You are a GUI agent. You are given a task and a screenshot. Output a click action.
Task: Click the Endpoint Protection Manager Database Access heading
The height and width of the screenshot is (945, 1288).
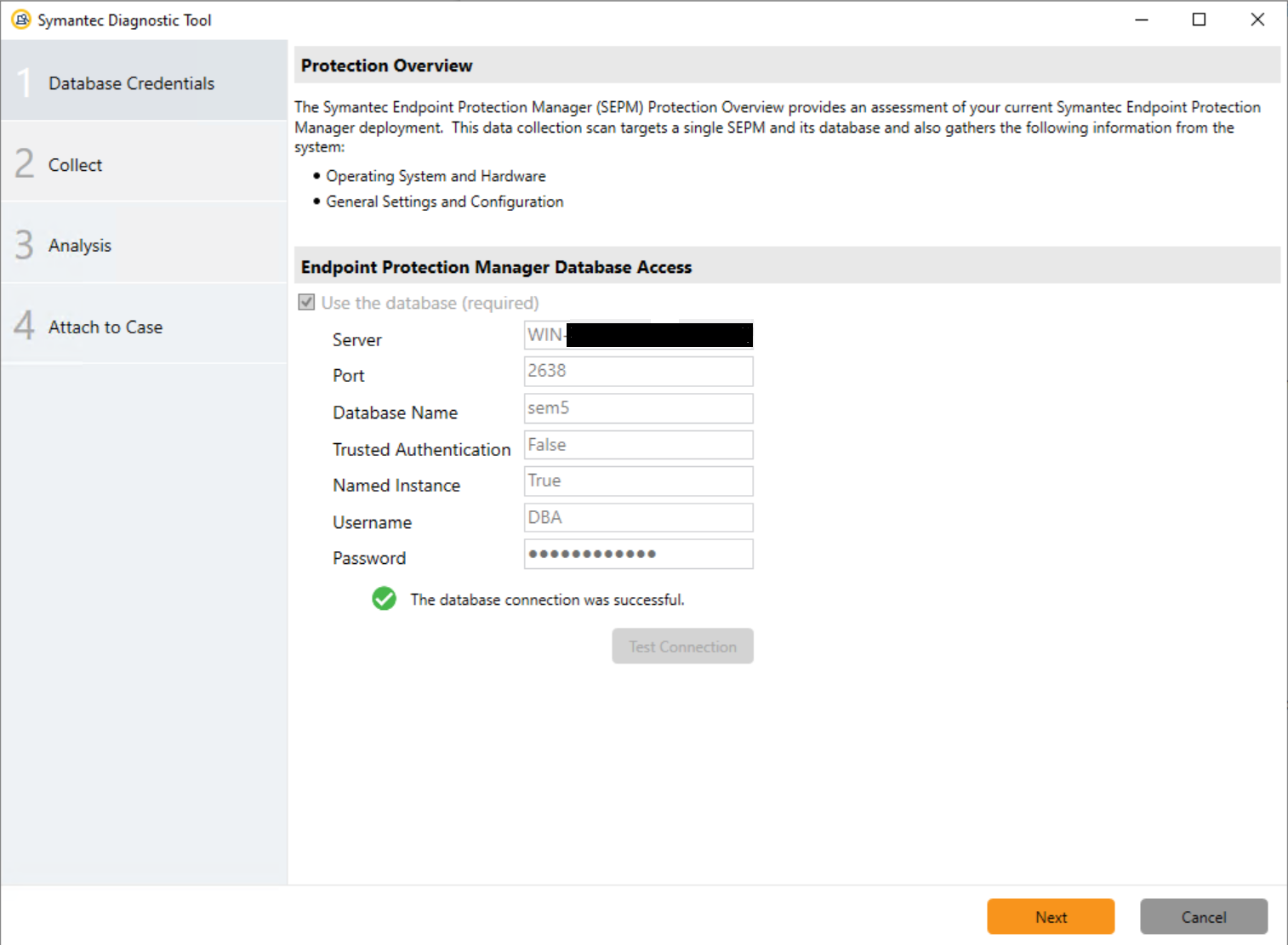pyautogui.click(x=496, y=267)
